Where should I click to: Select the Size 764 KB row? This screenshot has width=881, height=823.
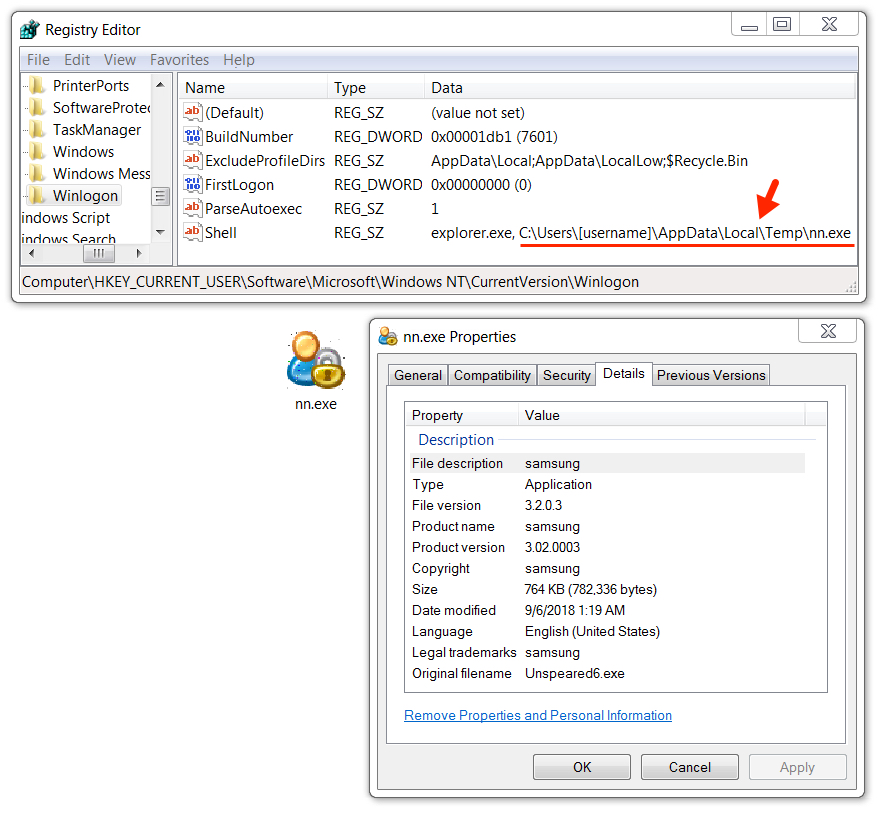click(x=607, y=589)
